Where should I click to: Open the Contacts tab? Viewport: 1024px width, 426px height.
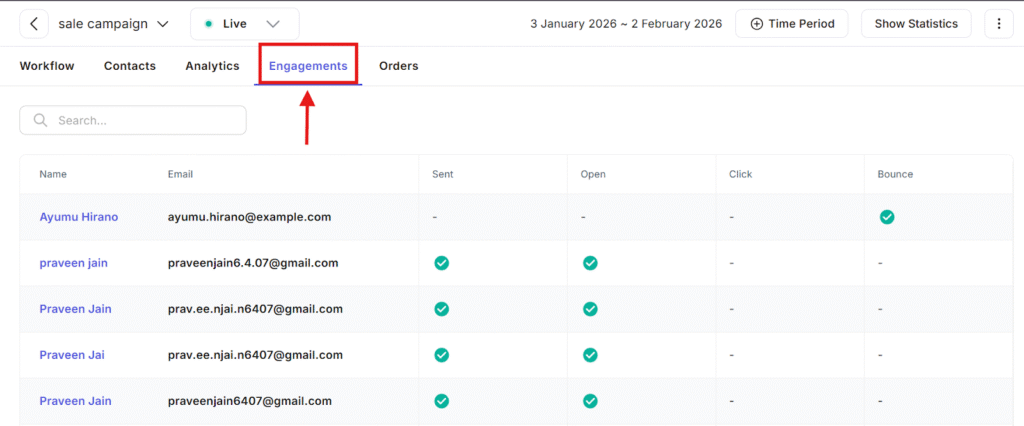tap(130, 66)
